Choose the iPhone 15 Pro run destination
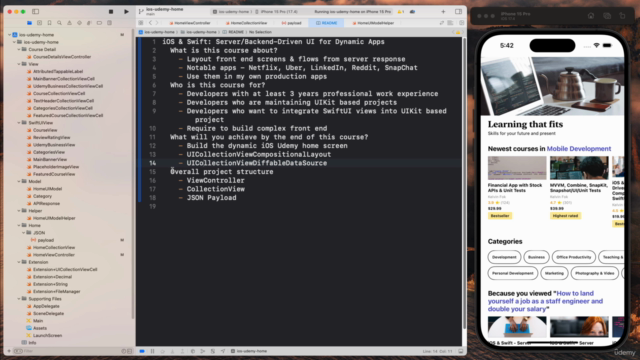Image resolution: width=640 pixels, height=360 pixels. tap(277, 12)
